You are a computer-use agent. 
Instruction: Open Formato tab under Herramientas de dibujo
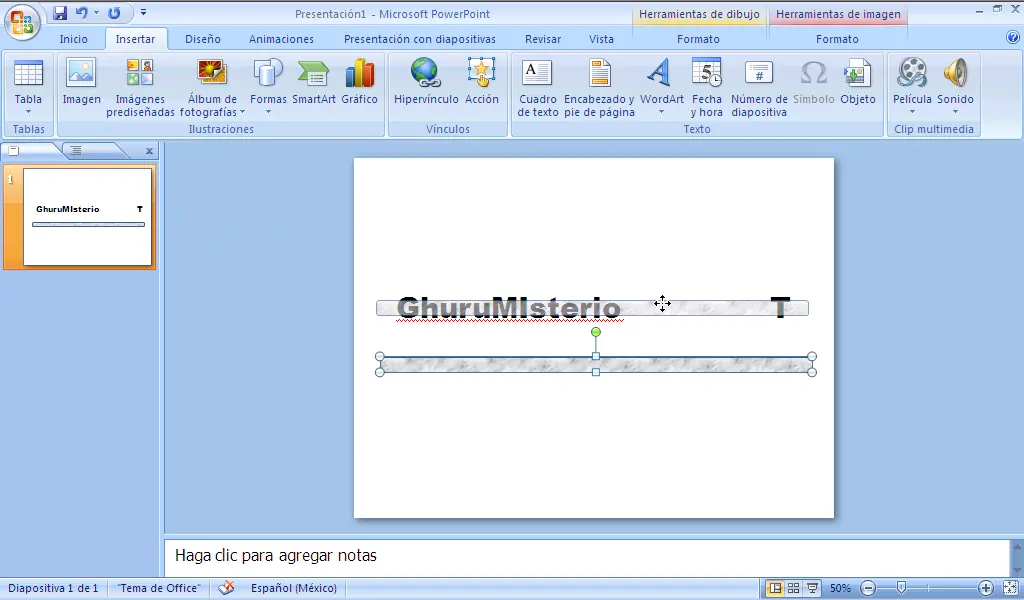698,39
